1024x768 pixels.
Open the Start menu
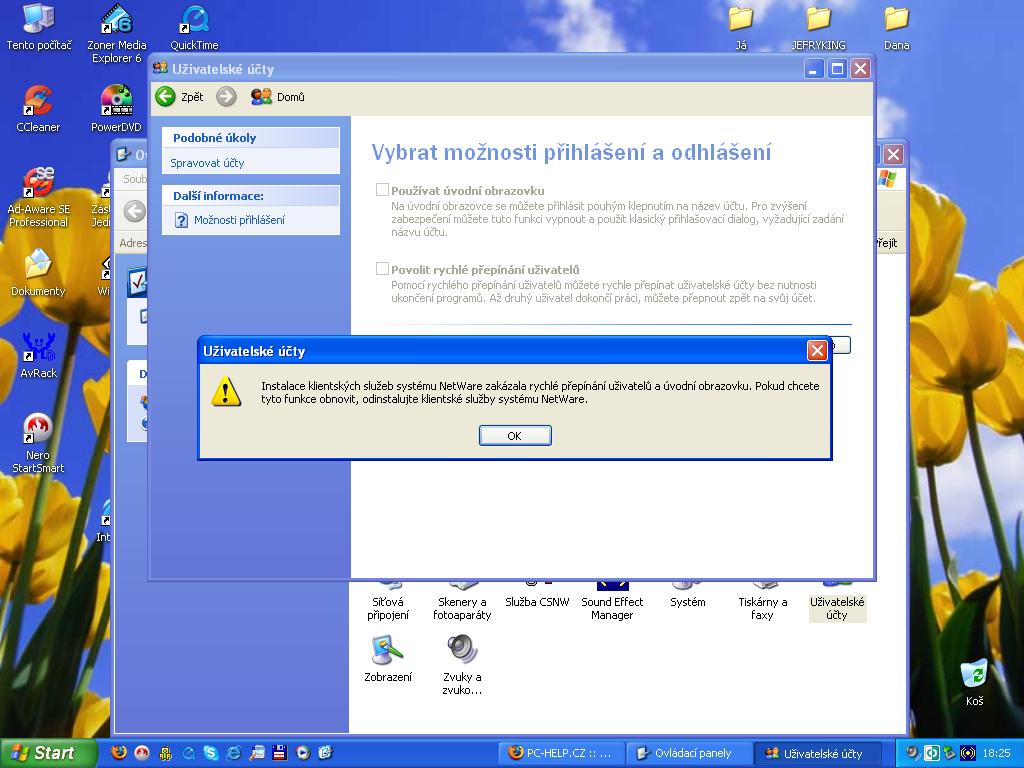click(48, 753)
